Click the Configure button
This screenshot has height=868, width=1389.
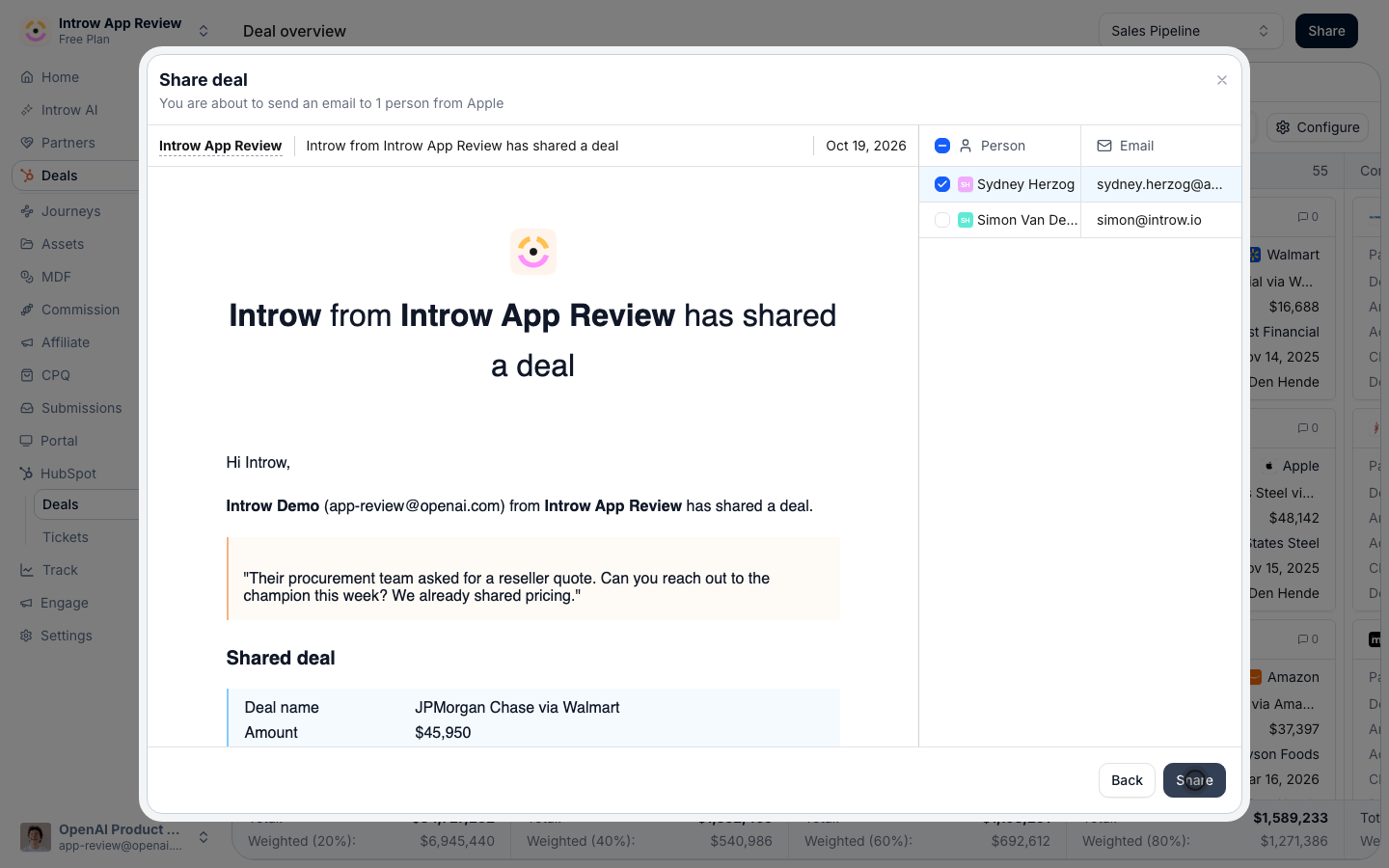(1318, 127)
